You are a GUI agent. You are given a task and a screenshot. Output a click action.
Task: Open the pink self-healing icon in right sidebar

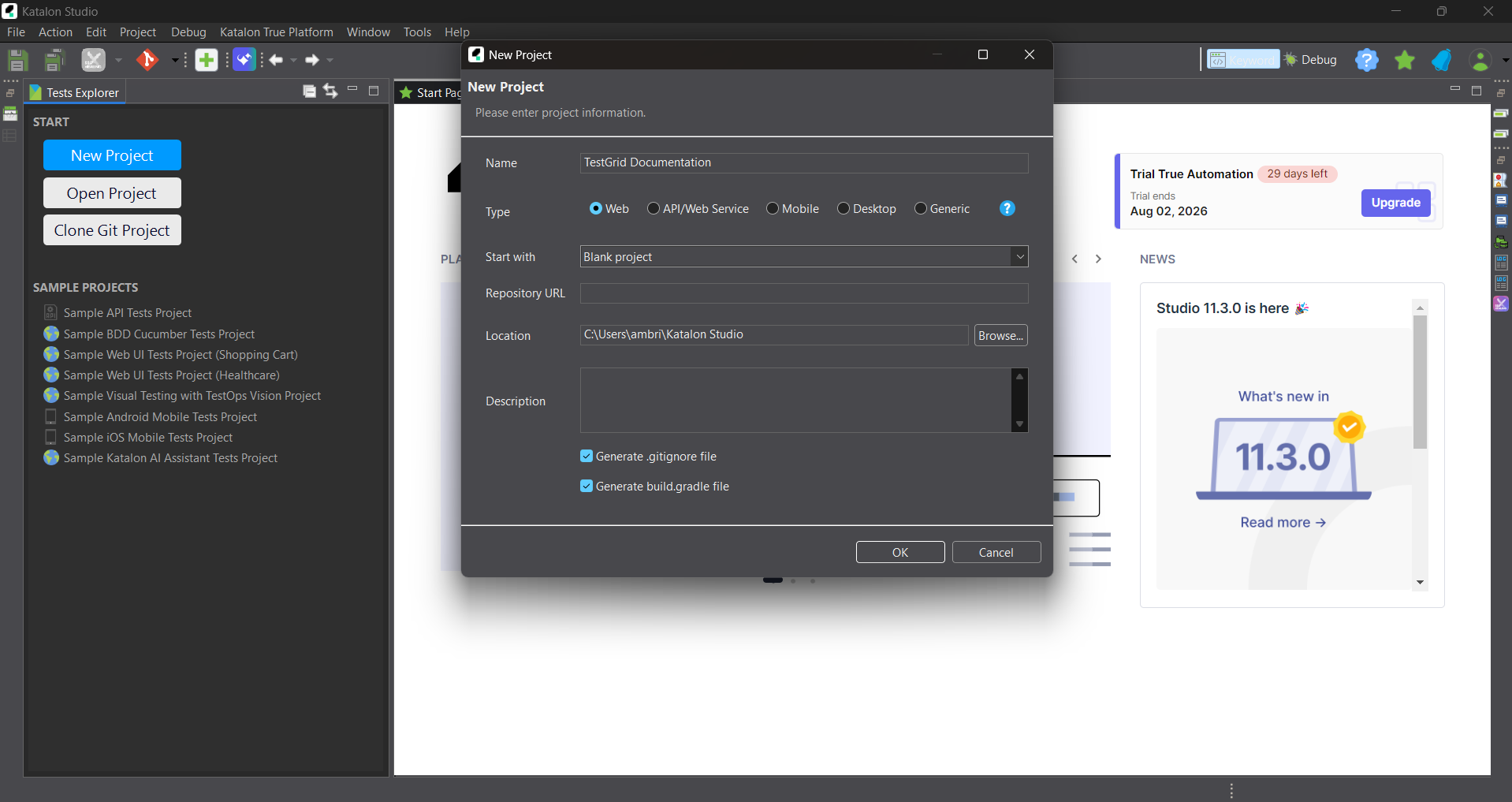tap(1501, 304)
